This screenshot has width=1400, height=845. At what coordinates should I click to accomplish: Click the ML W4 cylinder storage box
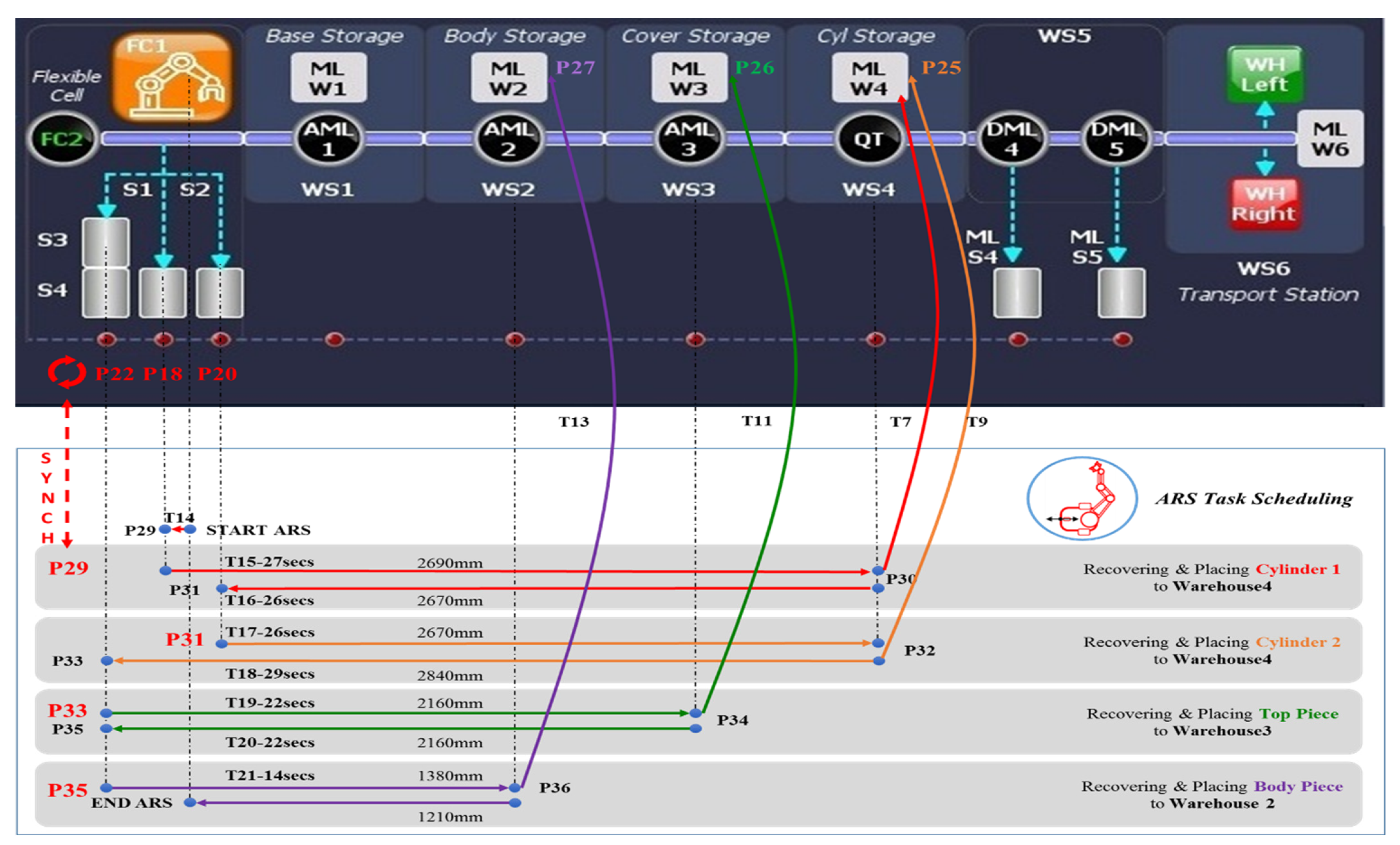[869, 78]
